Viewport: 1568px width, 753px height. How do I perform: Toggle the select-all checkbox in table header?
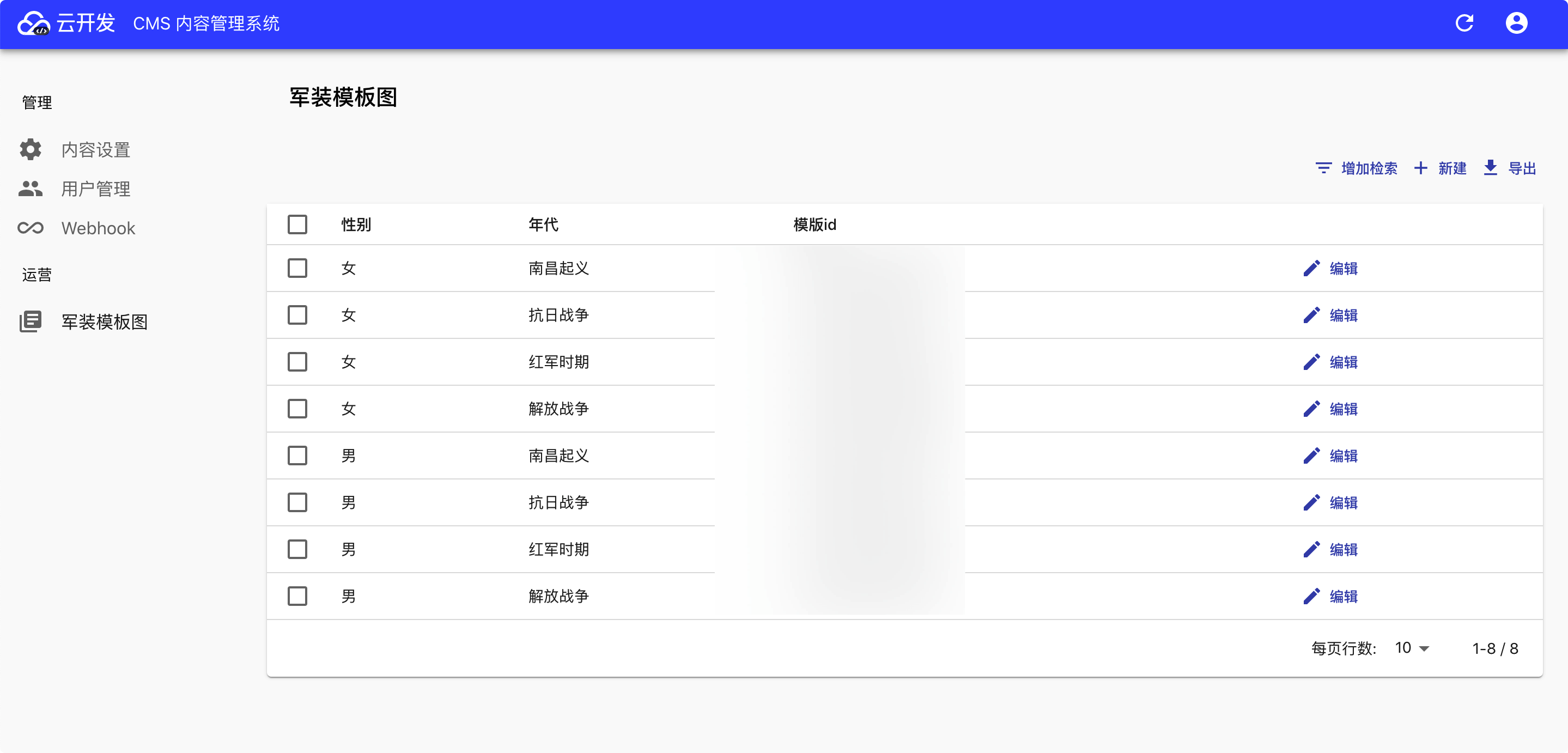tap(297, 224)
